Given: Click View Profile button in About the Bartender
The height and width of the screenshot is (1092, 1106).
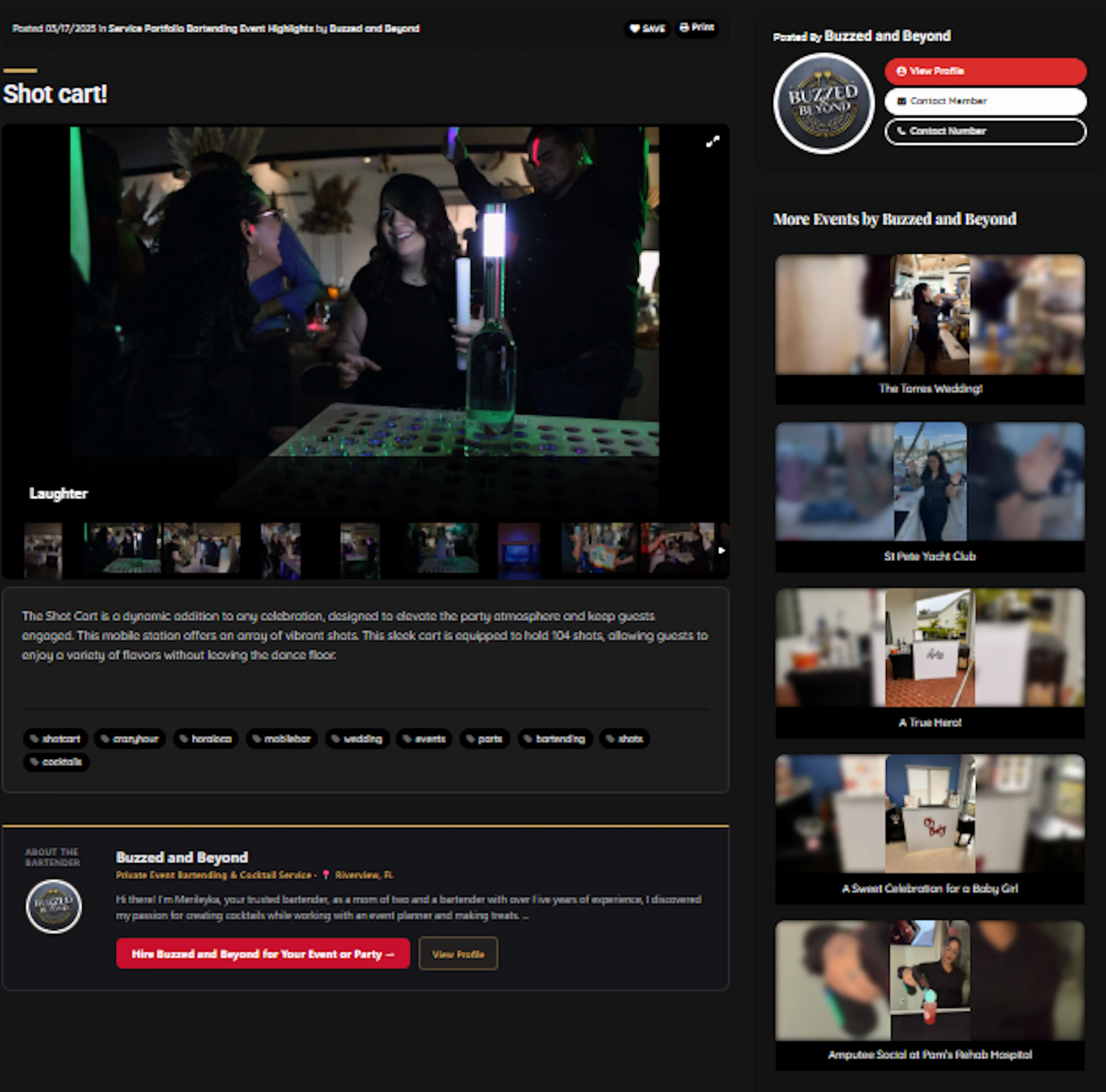Looking at the screenshot, I should tap(458, 953).
